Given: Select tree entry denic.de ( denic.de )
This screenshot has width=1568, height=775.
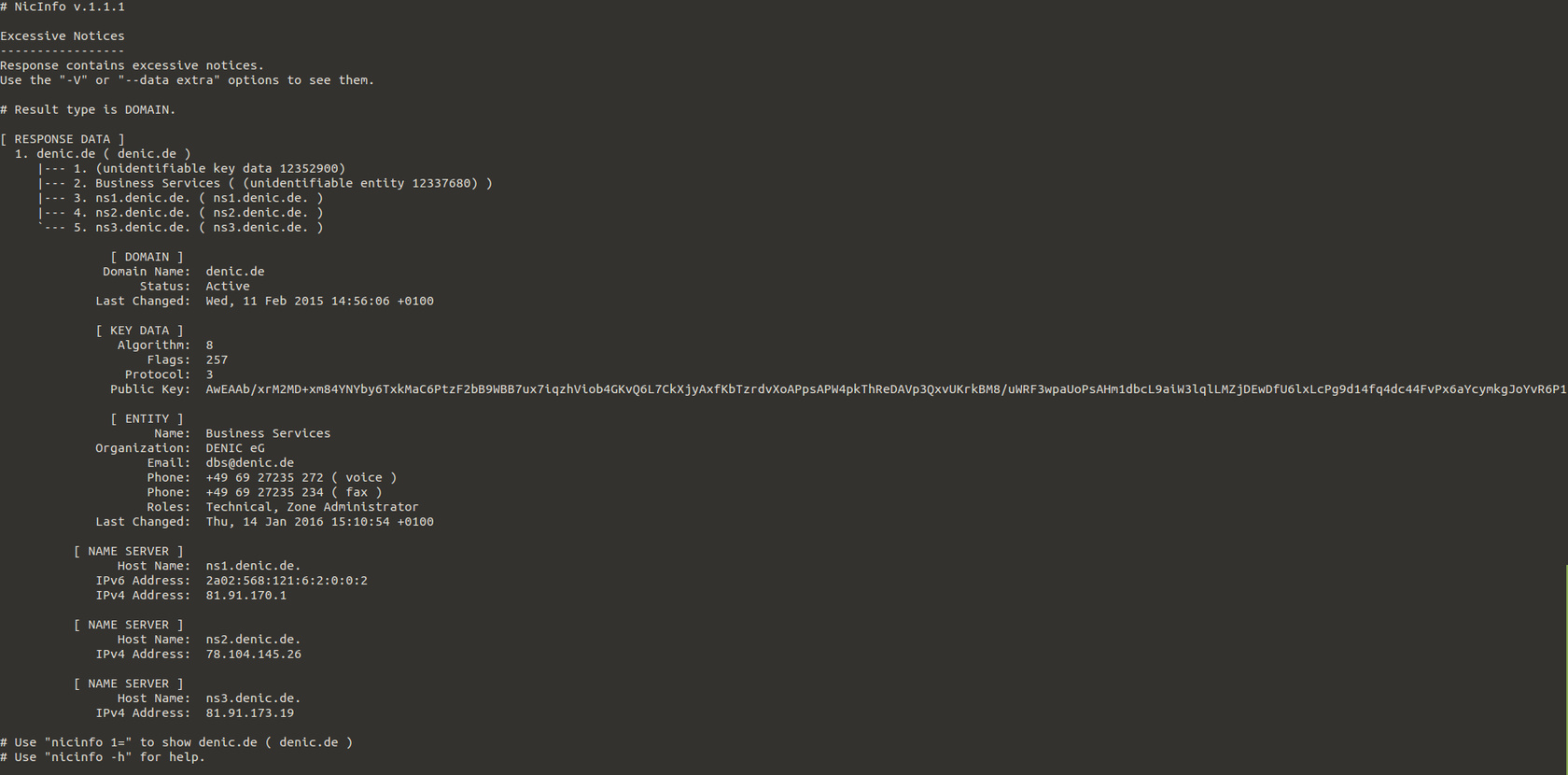Looking at the screenshot, I should (x=113, y=154).
